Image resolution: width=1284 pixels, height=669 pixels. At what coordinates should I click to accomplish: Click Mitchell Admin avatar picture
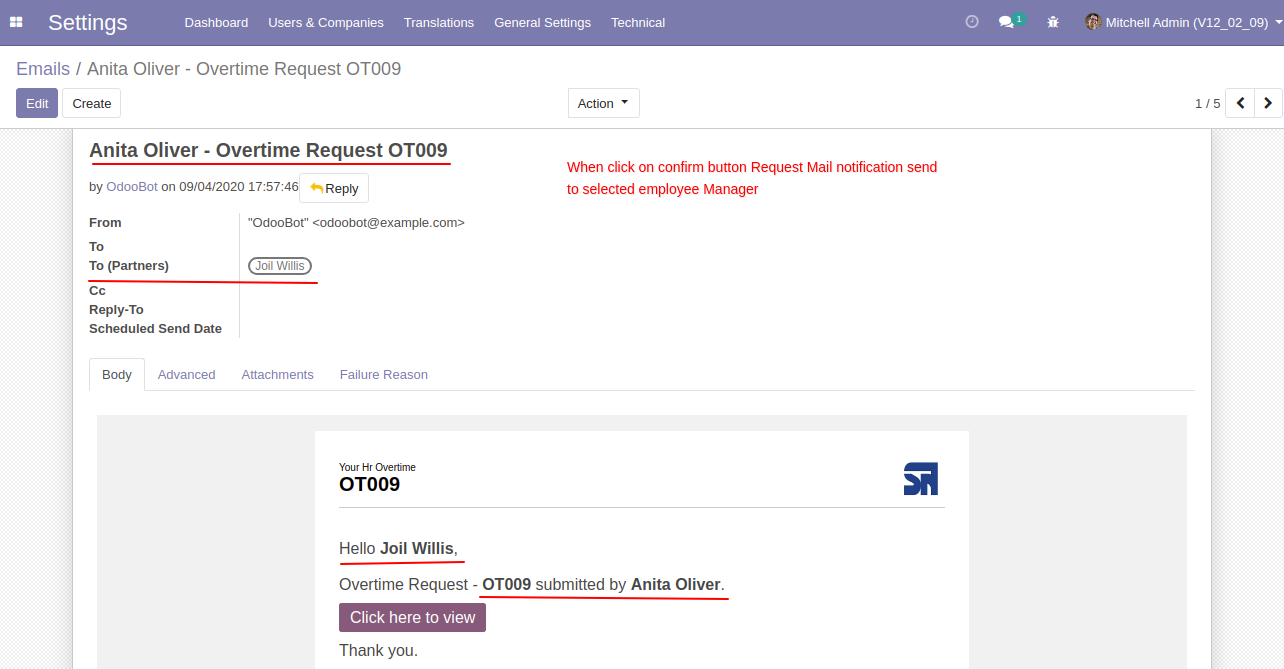(x=1093, y=22)
